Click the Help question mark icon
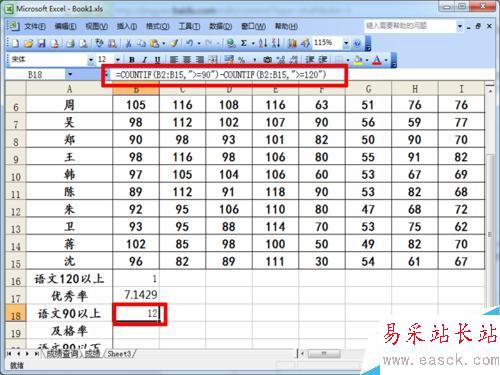Image resolution: width=500 pixels, height=375 pixels. (357, 43)
